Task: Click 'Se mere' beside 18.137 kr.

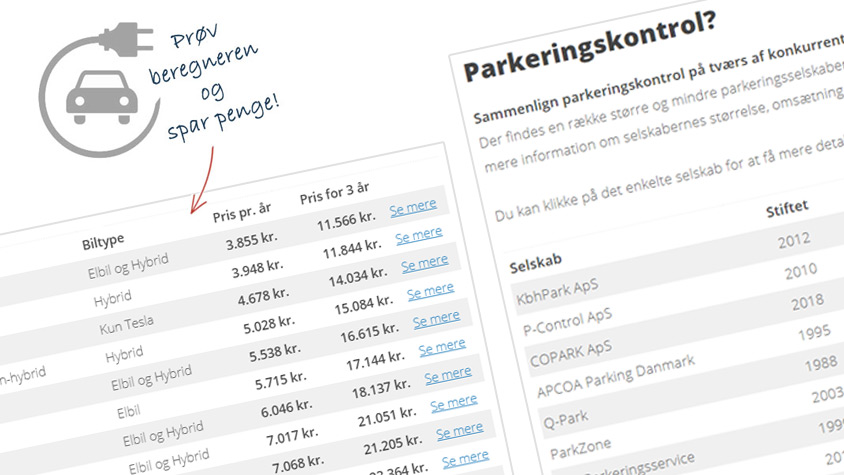Action: 447,376
